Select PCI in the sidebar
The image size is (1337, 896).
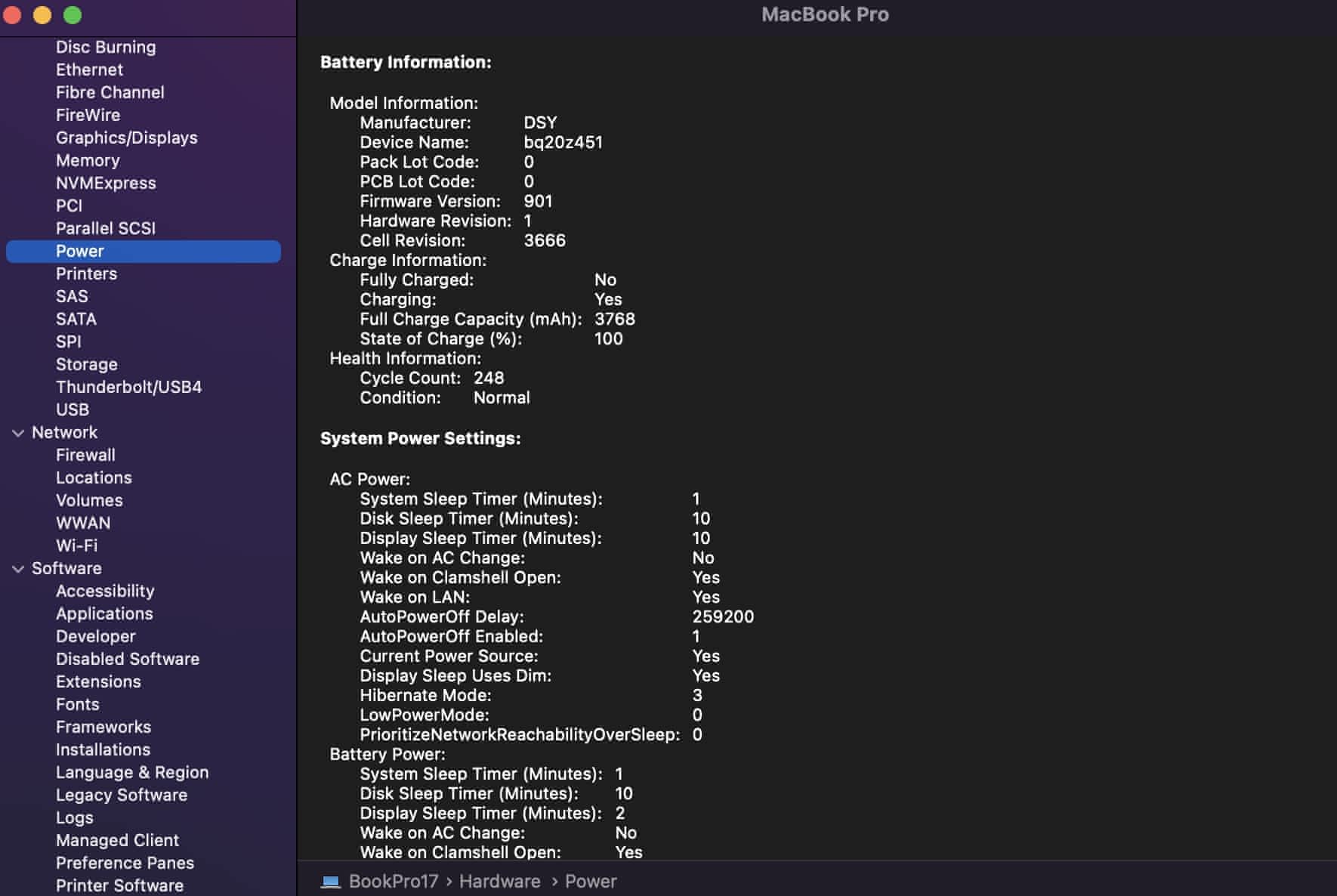coord(69,205)
